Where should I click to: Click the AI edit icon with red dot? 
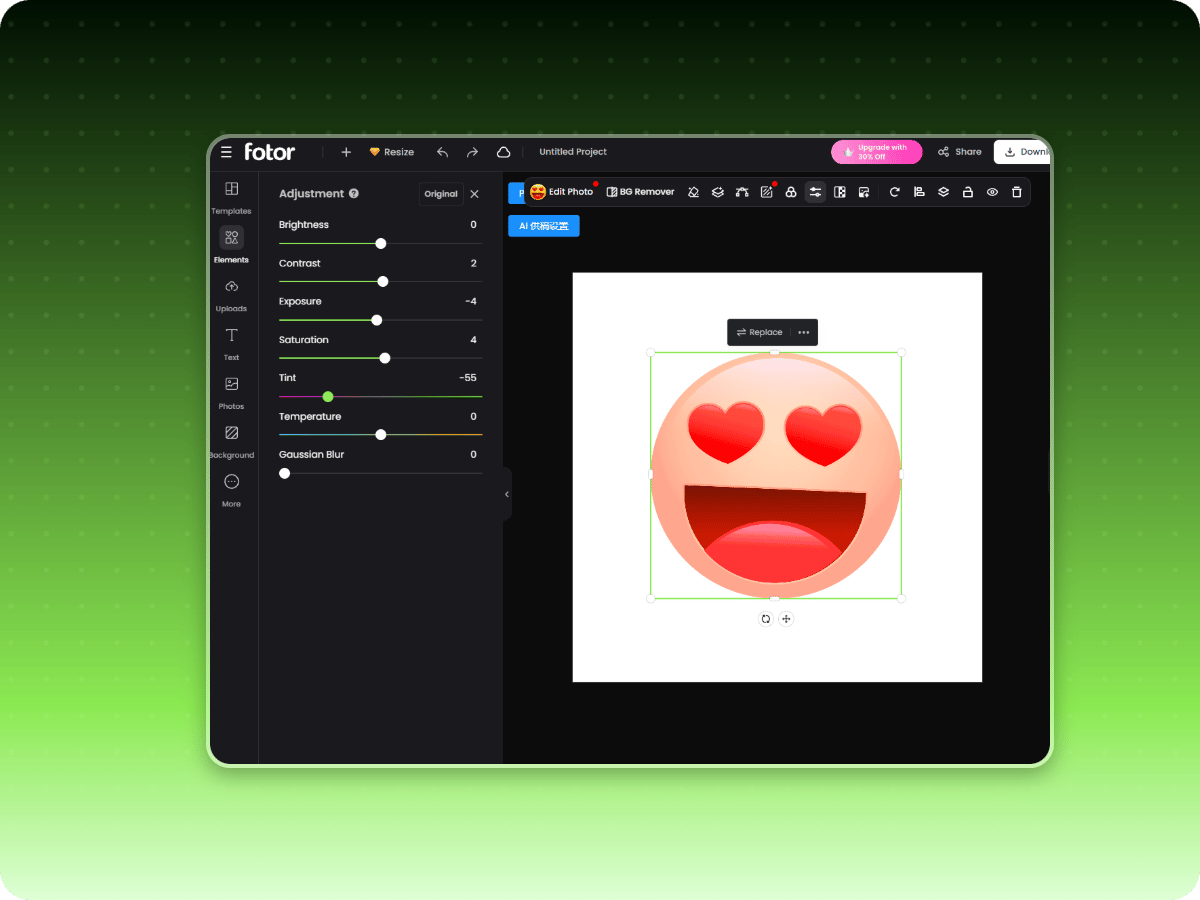(767, 192)
